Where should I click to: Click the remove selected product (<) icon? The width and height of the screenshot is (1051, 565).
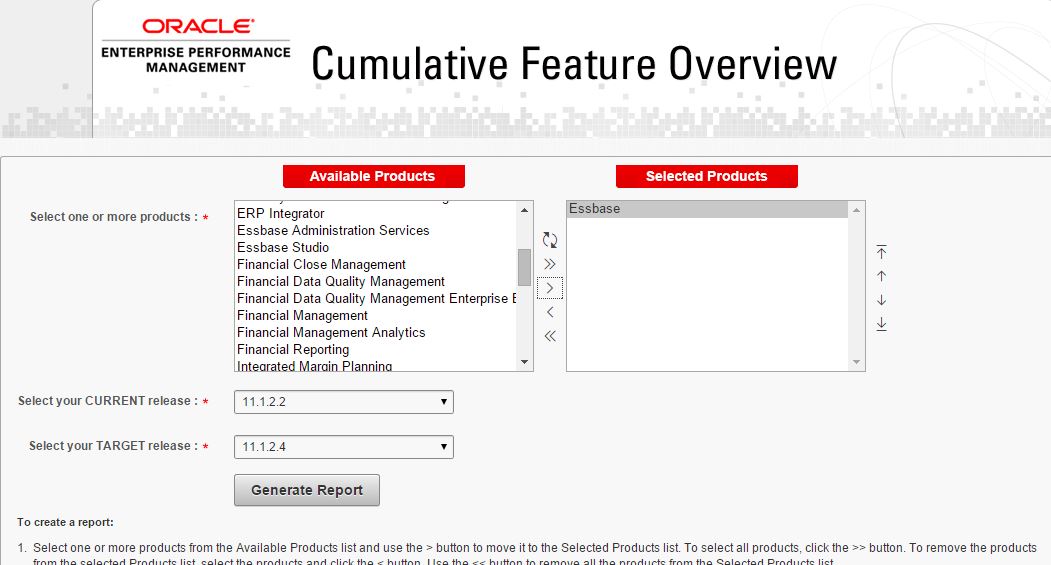550,312
